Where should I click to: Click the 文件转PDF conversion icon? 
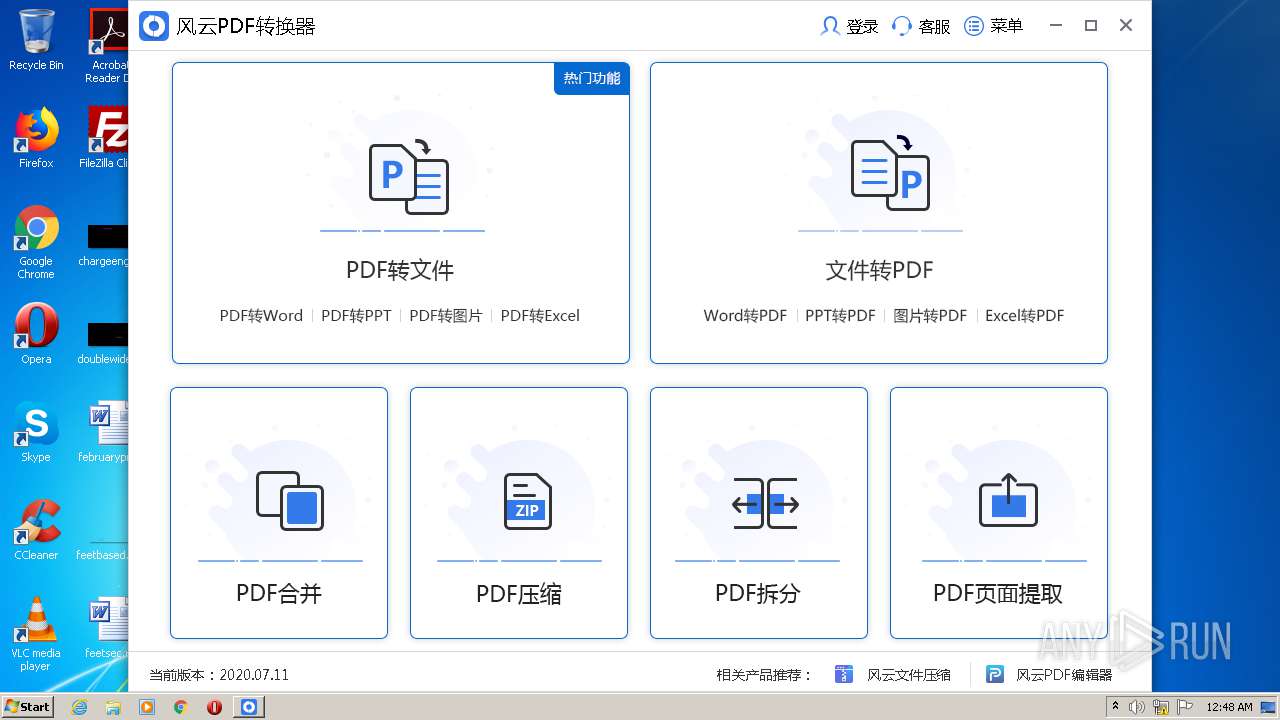click(890, 174)
